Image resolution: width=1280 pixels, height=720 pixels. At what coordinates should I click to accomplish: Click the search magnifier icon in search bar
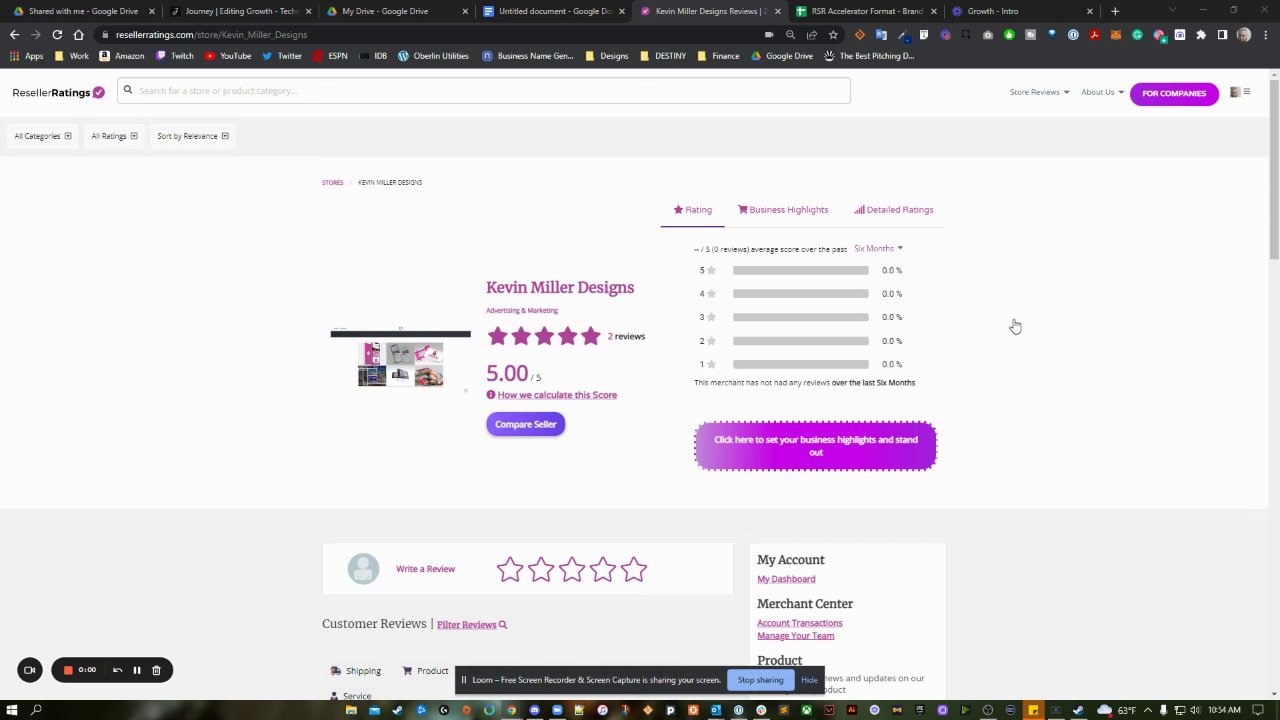tap(128, 90)
